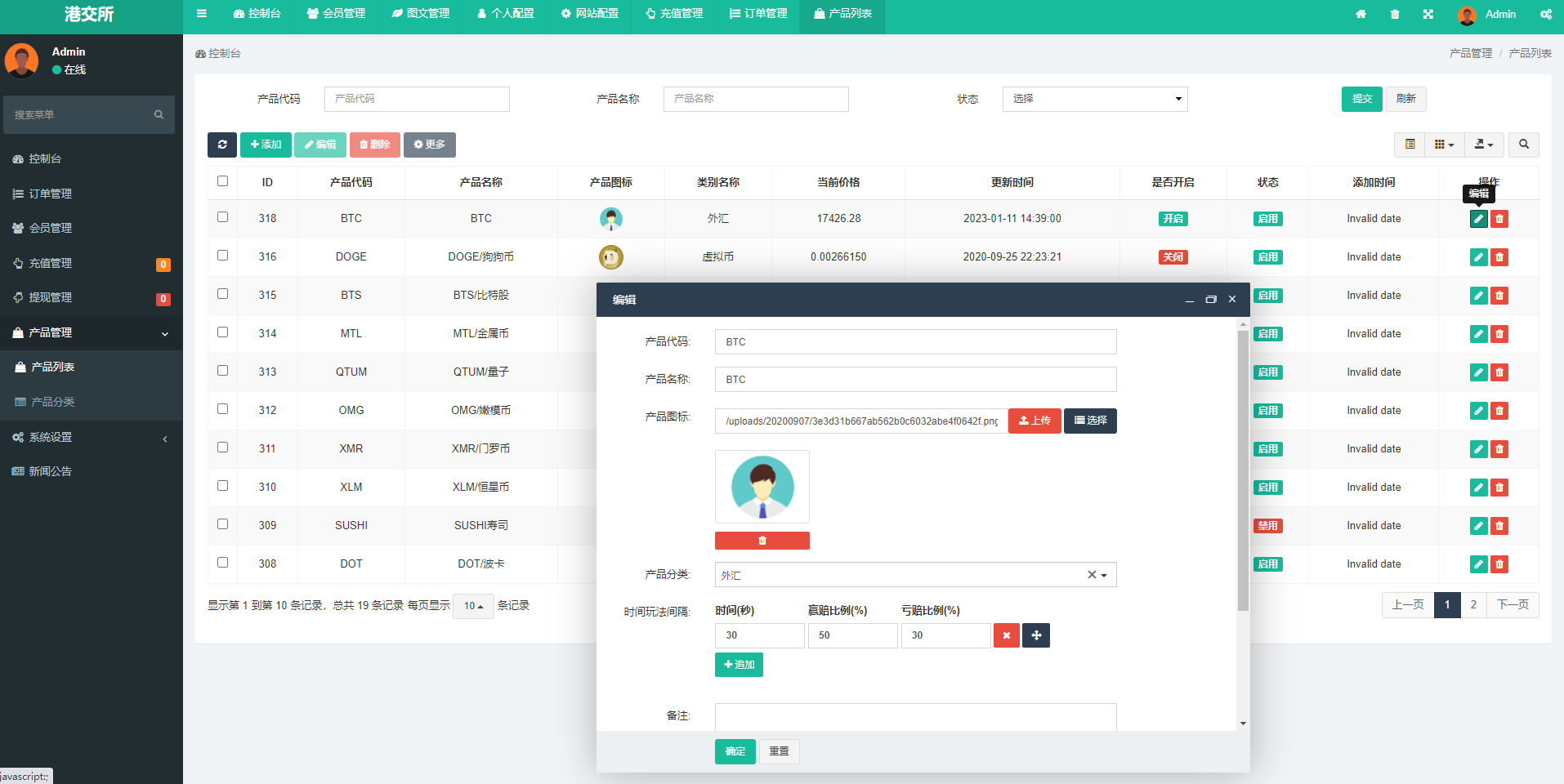Click the edit pencil icon for DOGE row
1564x784 pixels.
coord(1477,256)
